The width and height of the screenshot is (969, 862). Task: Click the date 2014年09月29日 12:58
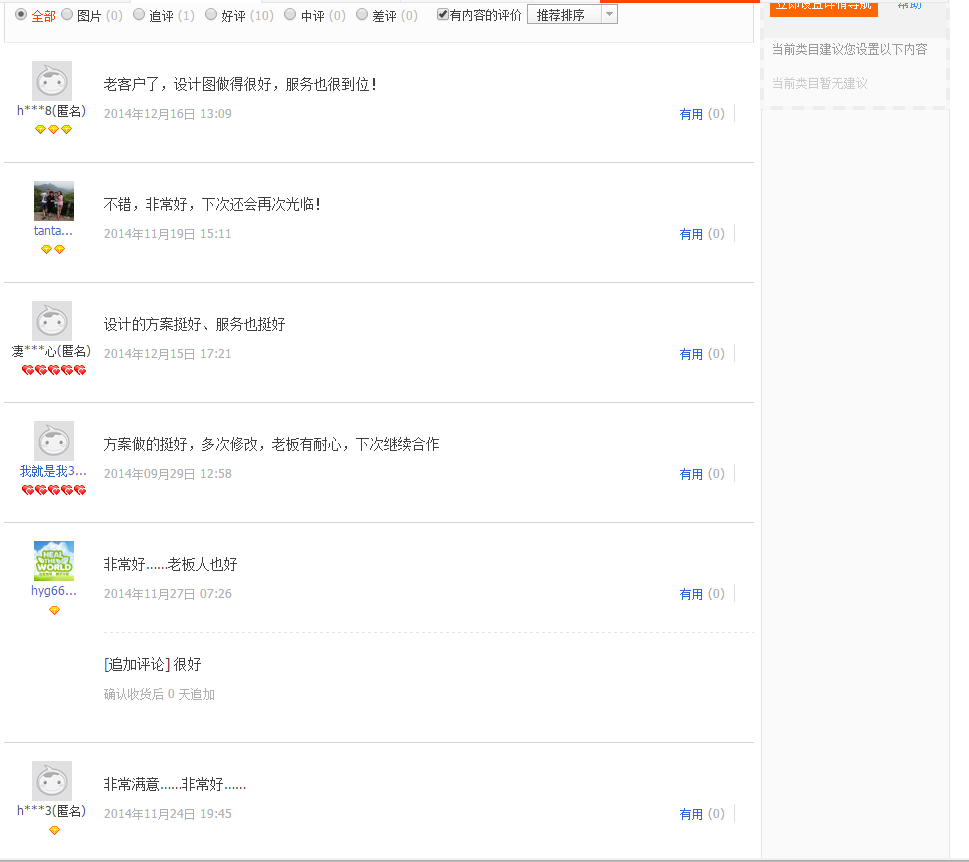167,473
